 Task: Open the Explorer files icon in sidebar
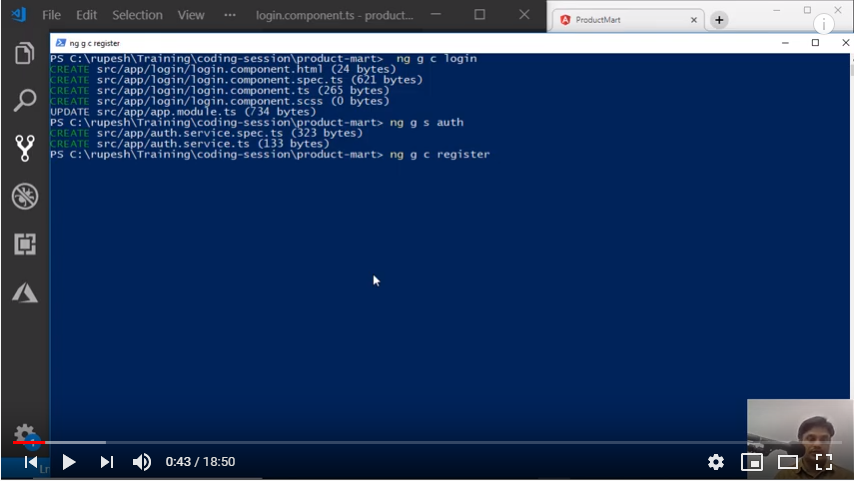pos(25,54)
